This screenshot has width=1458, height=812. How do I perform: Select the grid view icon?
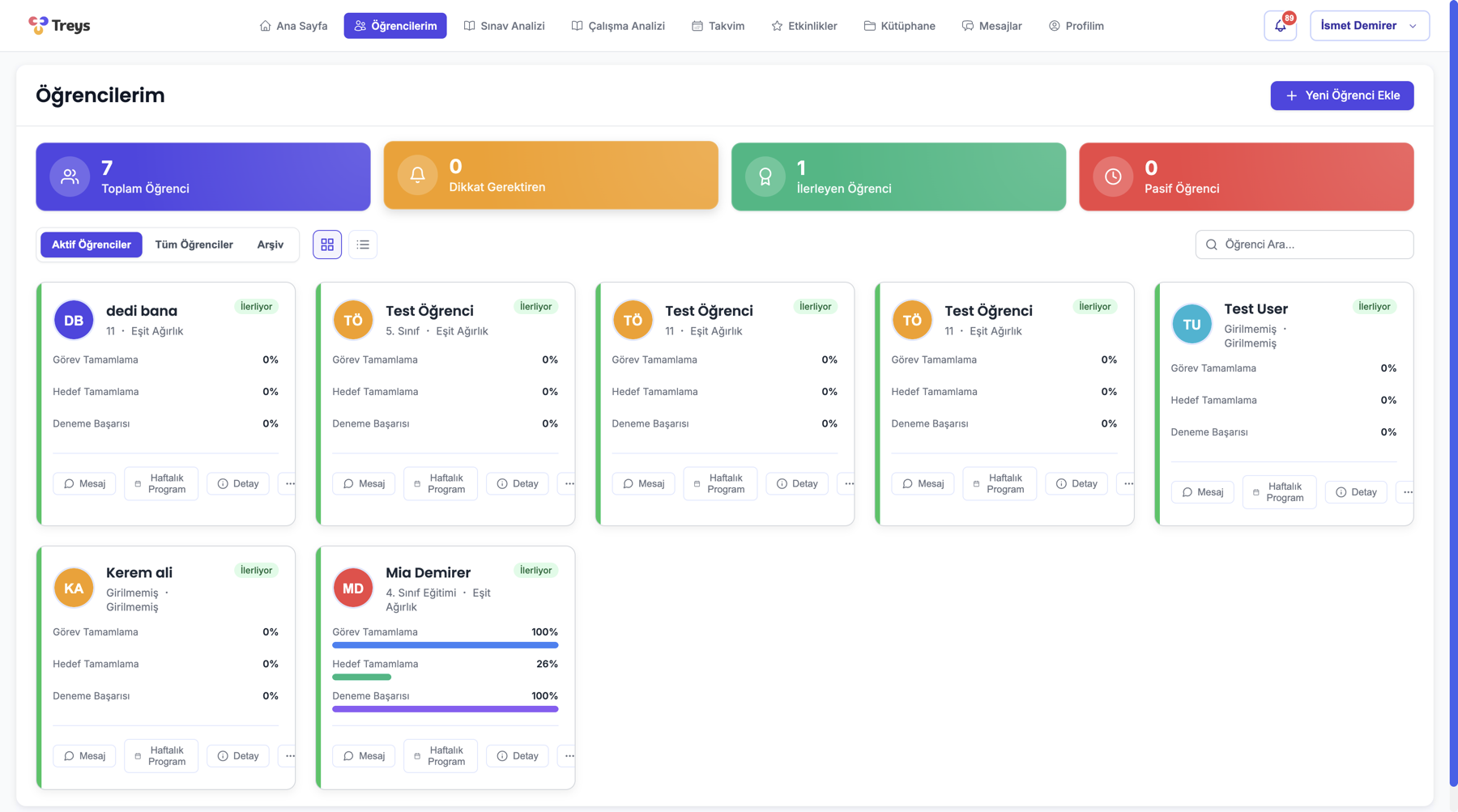[x=327, y=244]
